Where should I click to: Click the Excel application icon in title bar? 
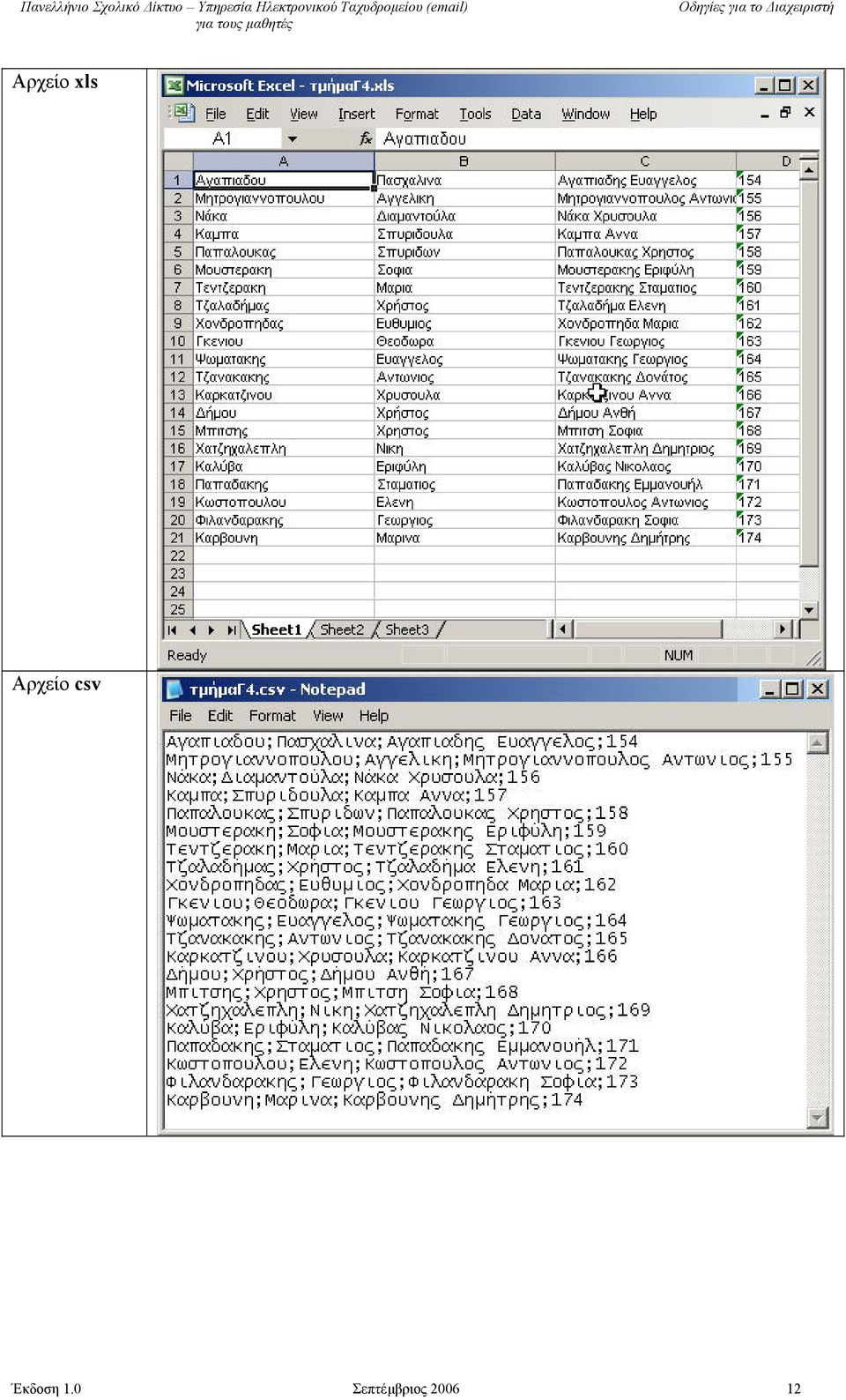pos(174,86)
